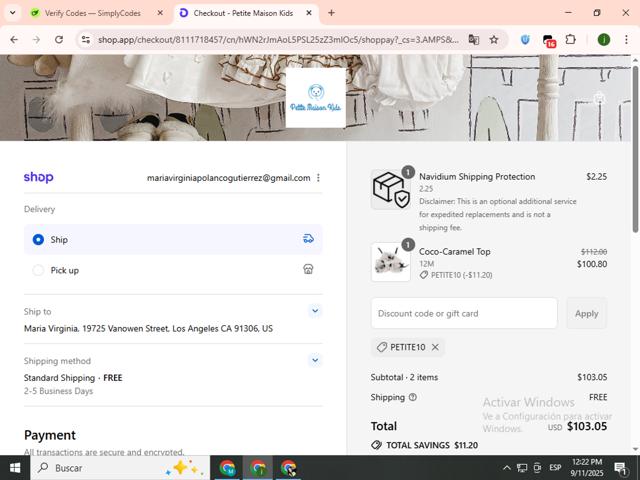640x480 pixels.
Task: Open the third Chrome taskbar icon
Action: tap(289, 468)
